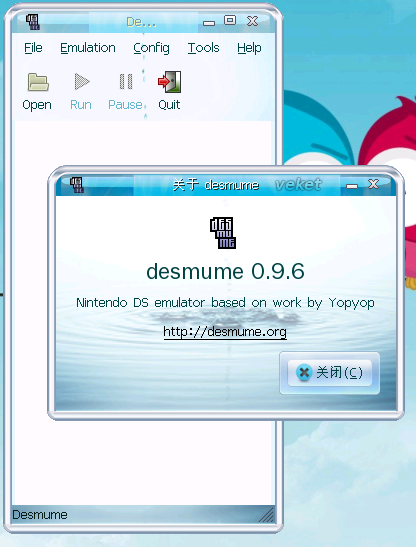The image size is (416, 547).
Task: Click the '关于 desmume' dialog title
Action: pos(216,185)
